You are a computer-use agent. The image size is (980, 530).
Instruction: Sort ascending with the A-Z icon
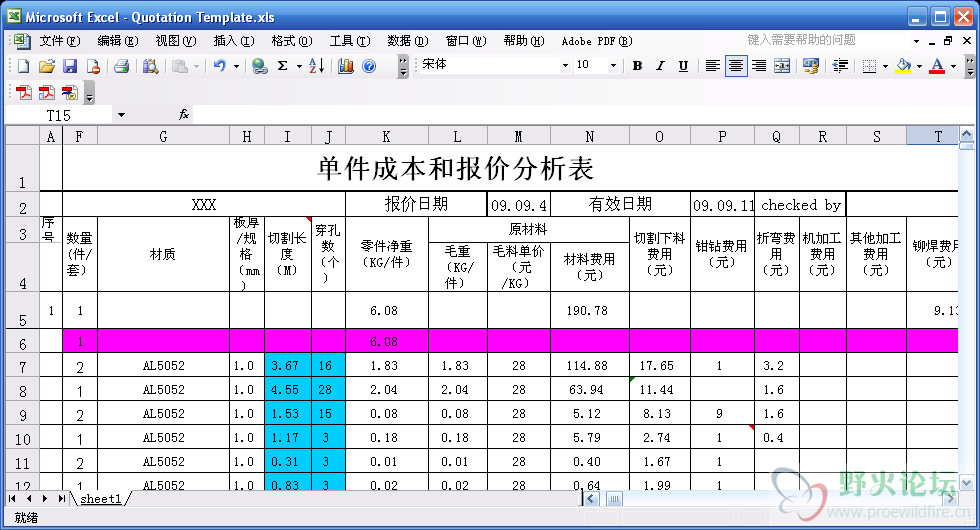pos(317,66)
